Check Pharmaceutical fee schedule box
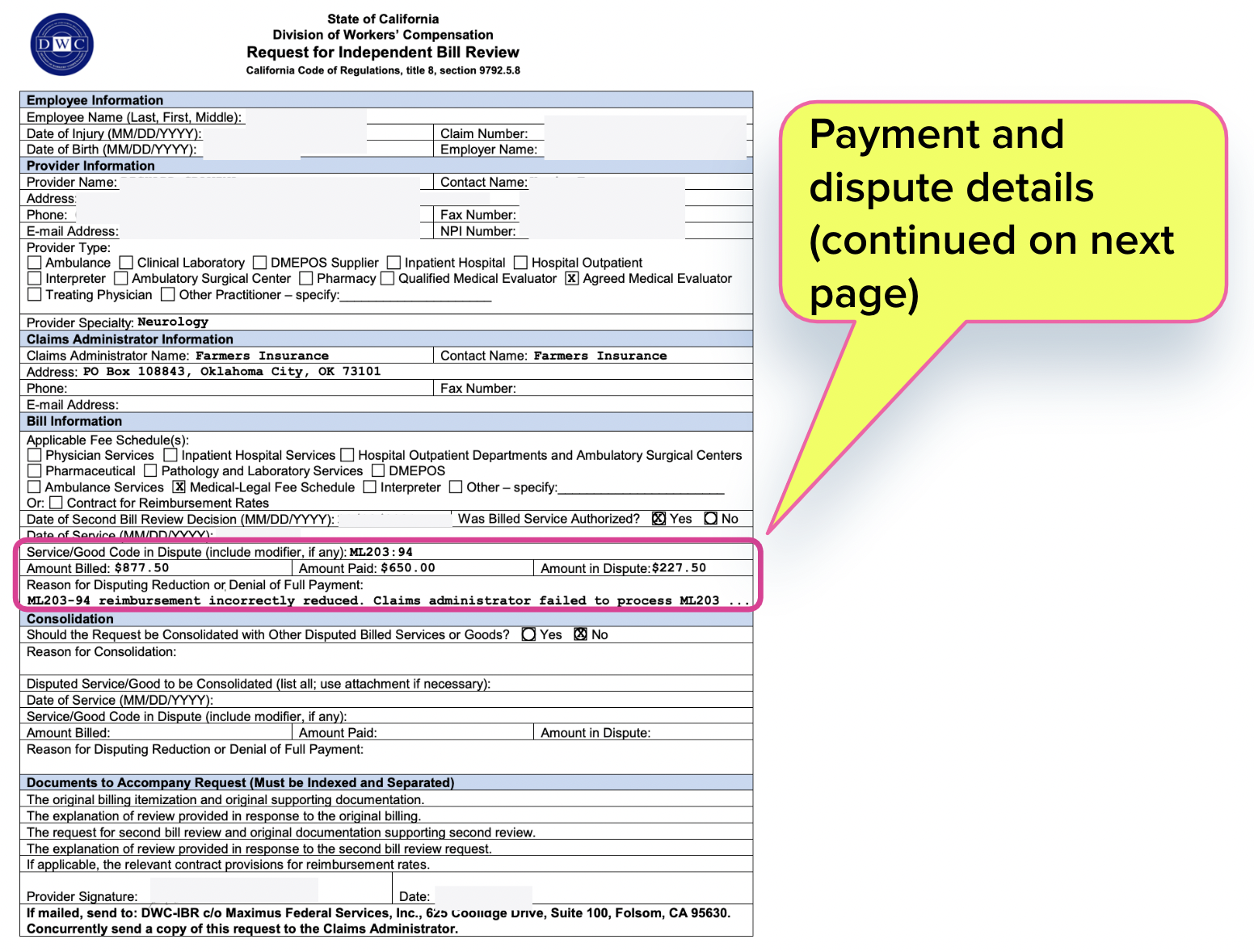Image resolution: width=1254 pixels, height=952 pixels. (x=34, y=470)
